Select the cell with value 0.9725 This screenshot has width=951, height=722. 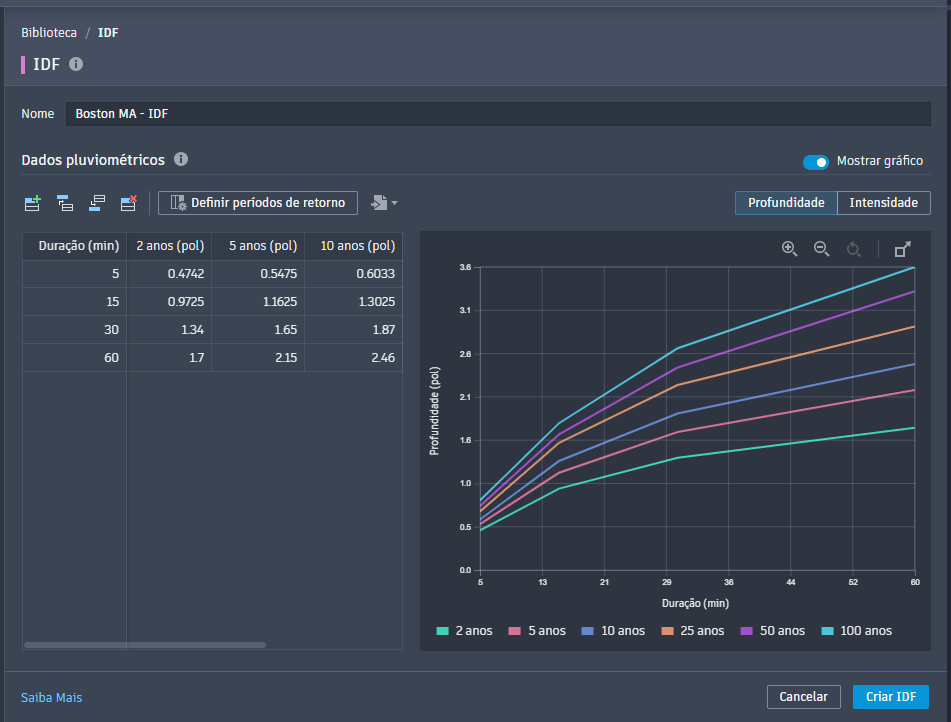coord(169,302)
